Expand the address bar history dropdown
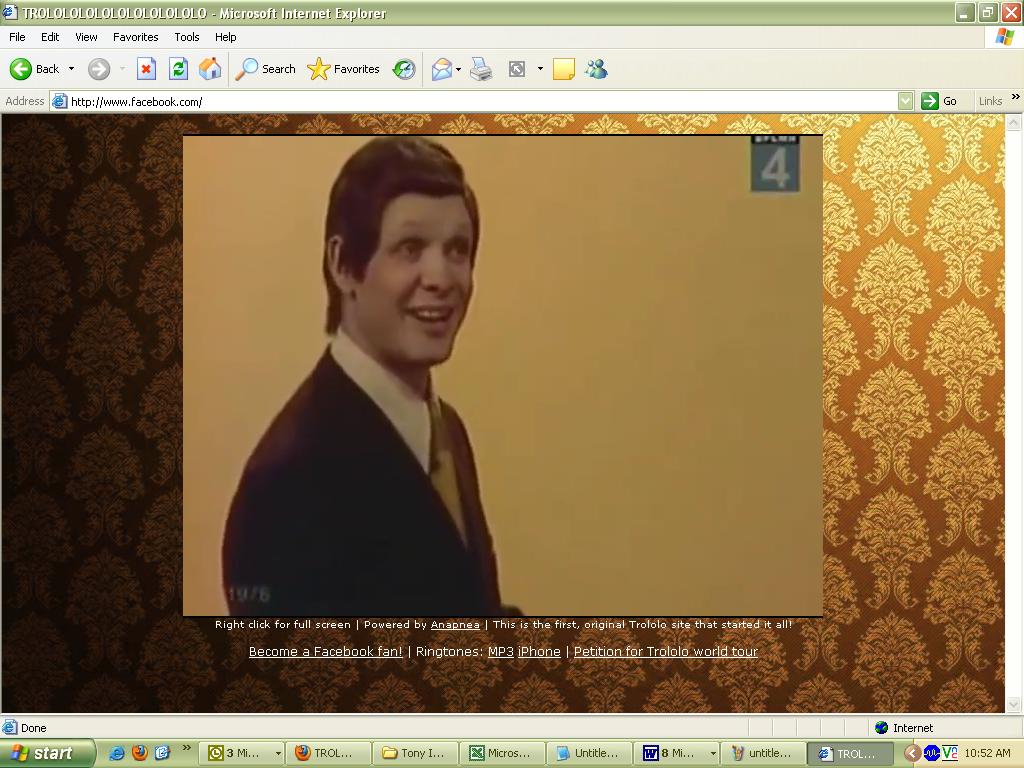Viewport: 1024px width, 768px height. coord(905,101)
